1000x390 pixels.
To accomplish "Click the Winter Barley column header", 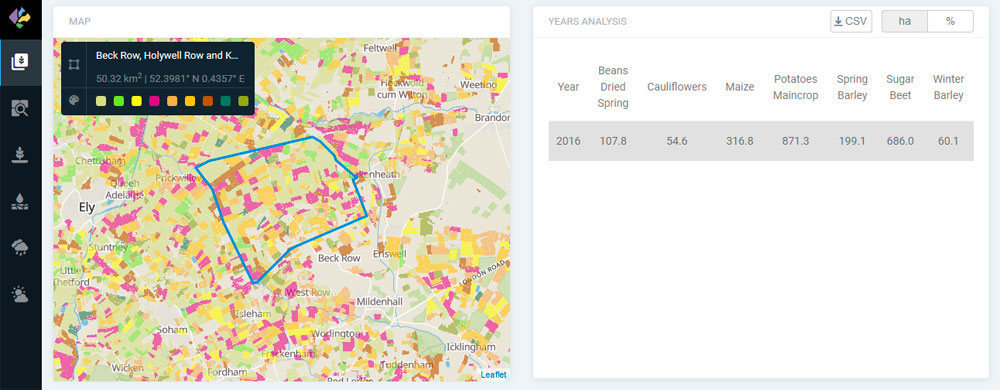I will (948, 87).
